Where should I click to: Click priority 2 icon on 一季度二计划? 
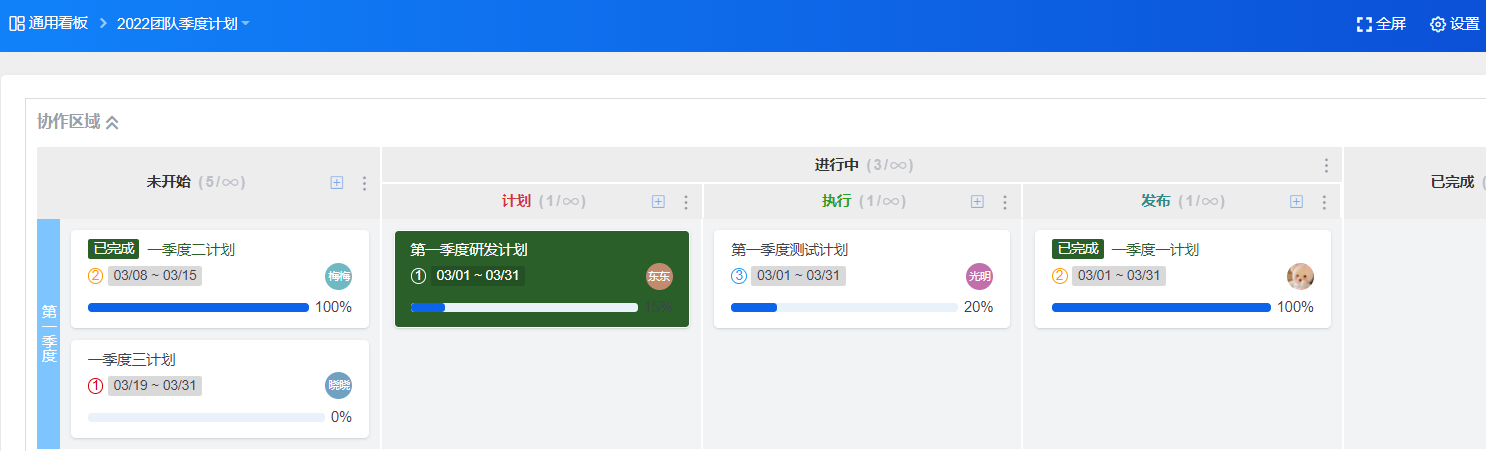pyautogui.click(x=96, y=276)
